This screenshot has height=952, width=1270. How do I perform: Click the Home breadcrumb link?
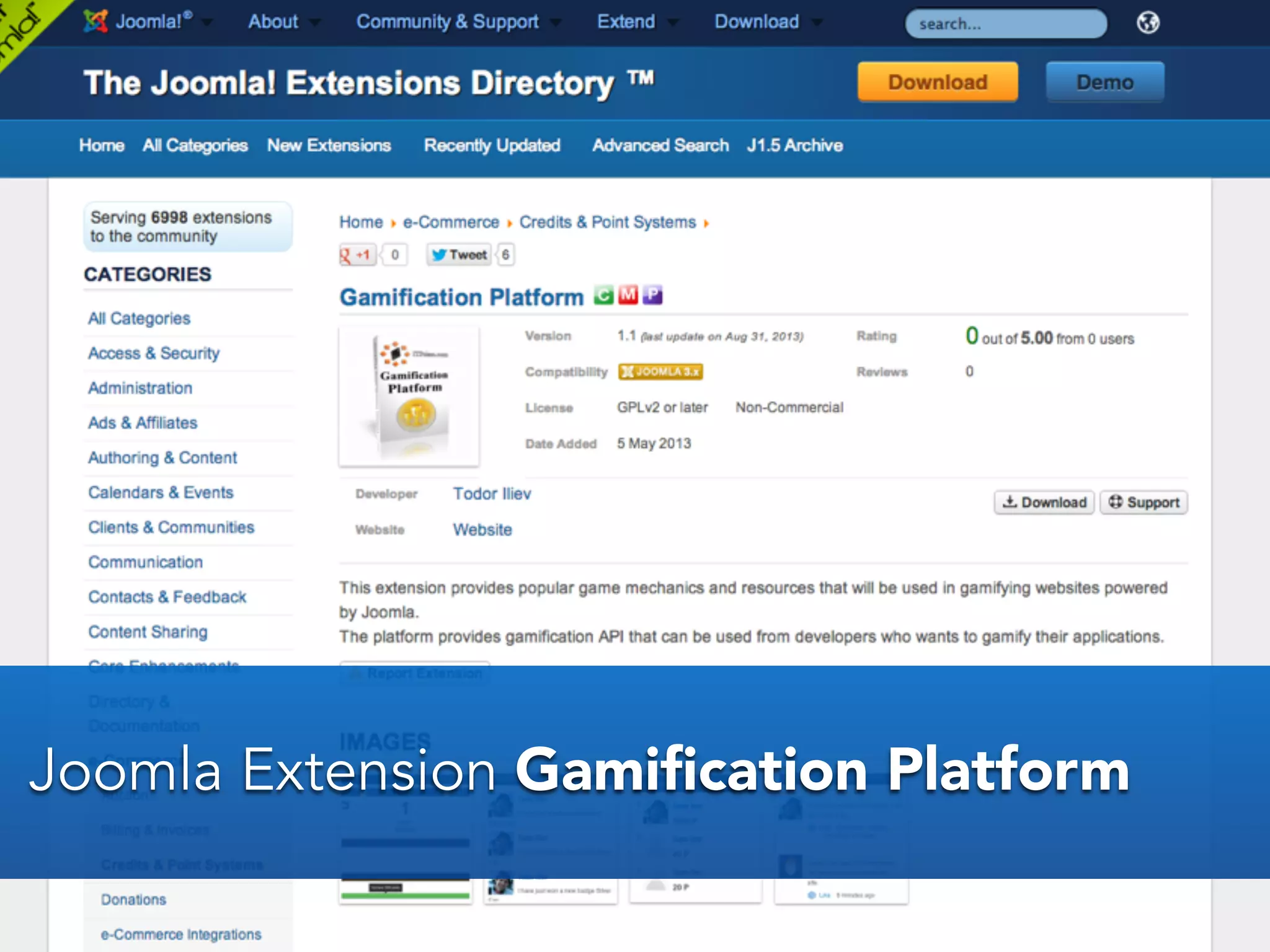(361, 222)
